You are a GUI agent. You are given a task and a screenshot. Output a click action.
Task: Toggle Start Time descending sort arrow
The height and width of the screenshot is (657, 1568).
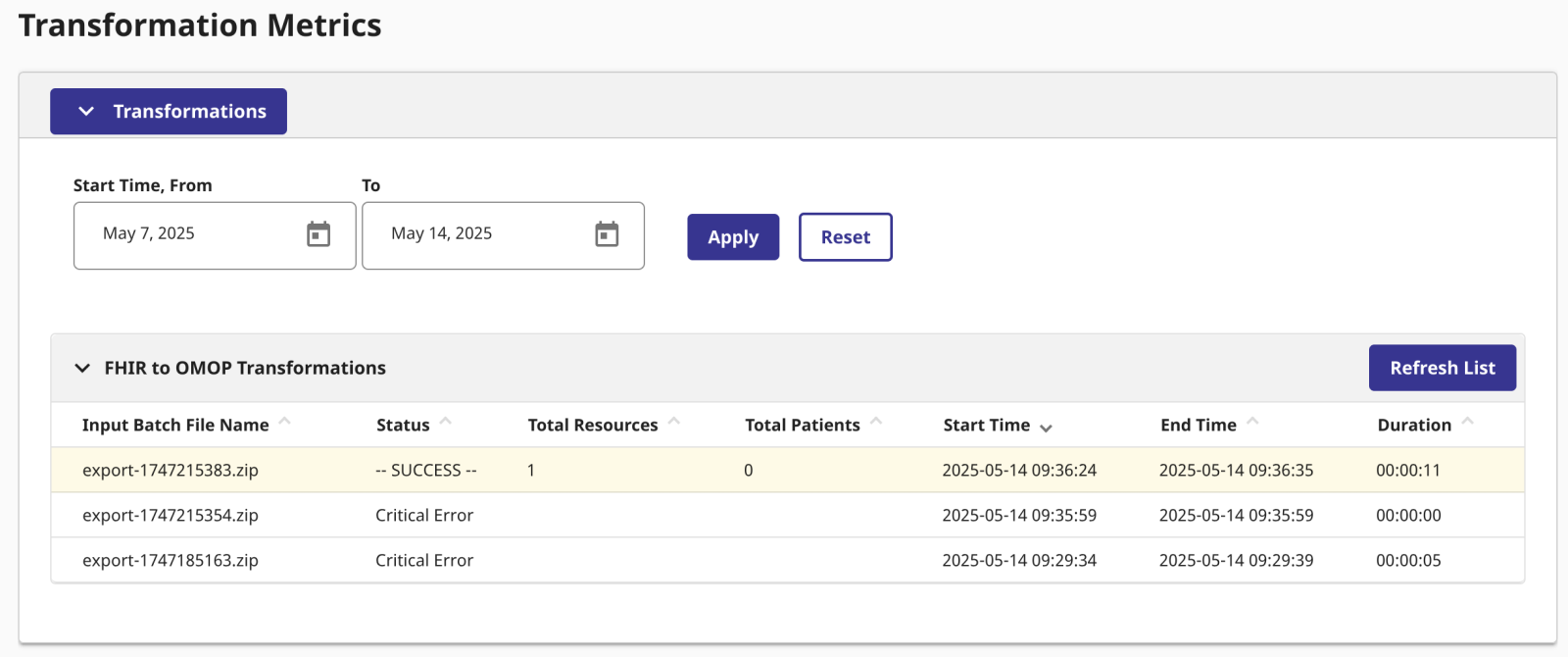point(1046,428)
